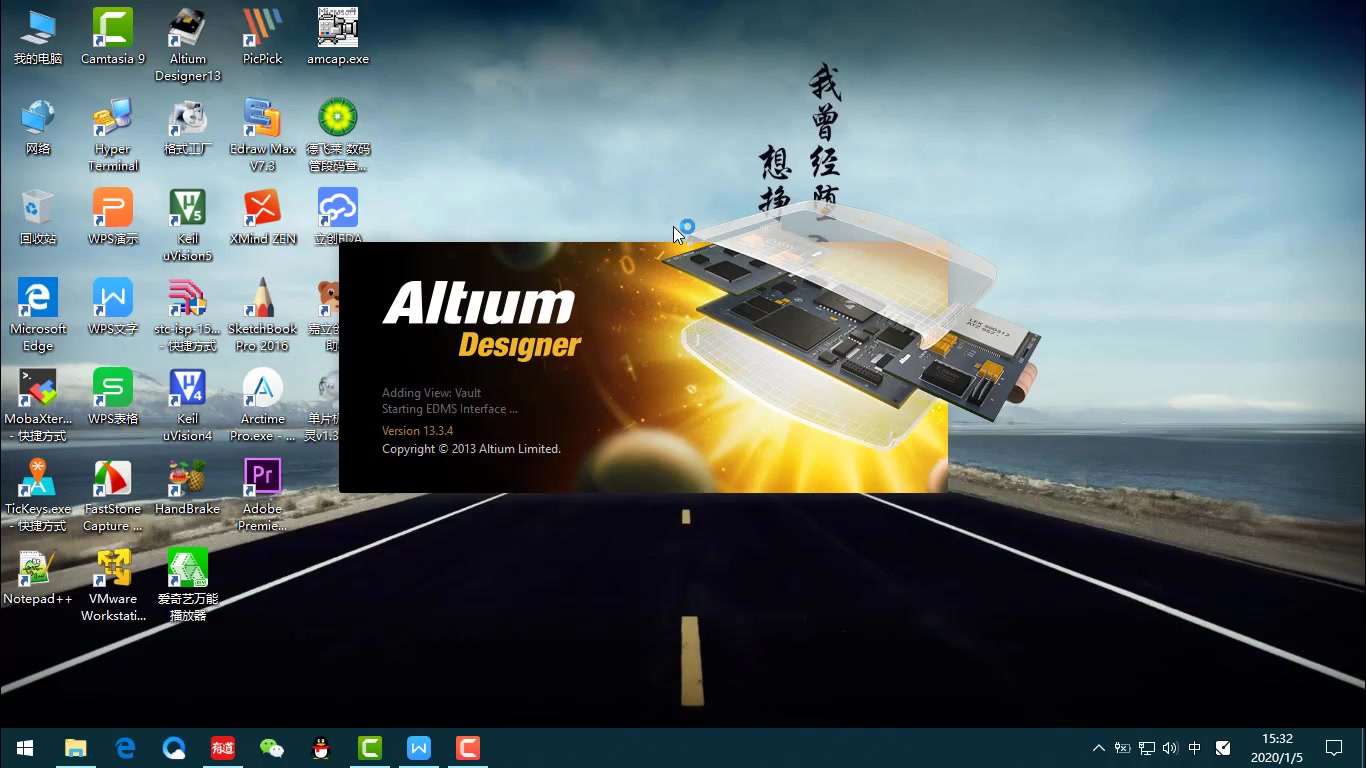Launch WPS文字 desktop shortcut
The height and width of the screenshot is (768, 1366).
(113, 307)
